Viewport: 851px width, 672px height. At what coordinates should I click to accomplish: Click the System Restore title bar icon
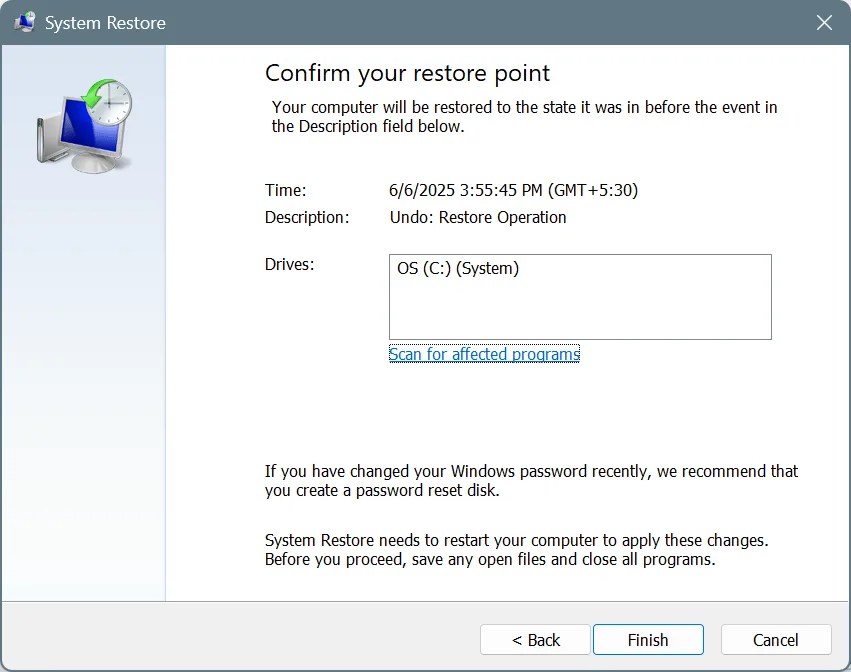pos(24,23)
